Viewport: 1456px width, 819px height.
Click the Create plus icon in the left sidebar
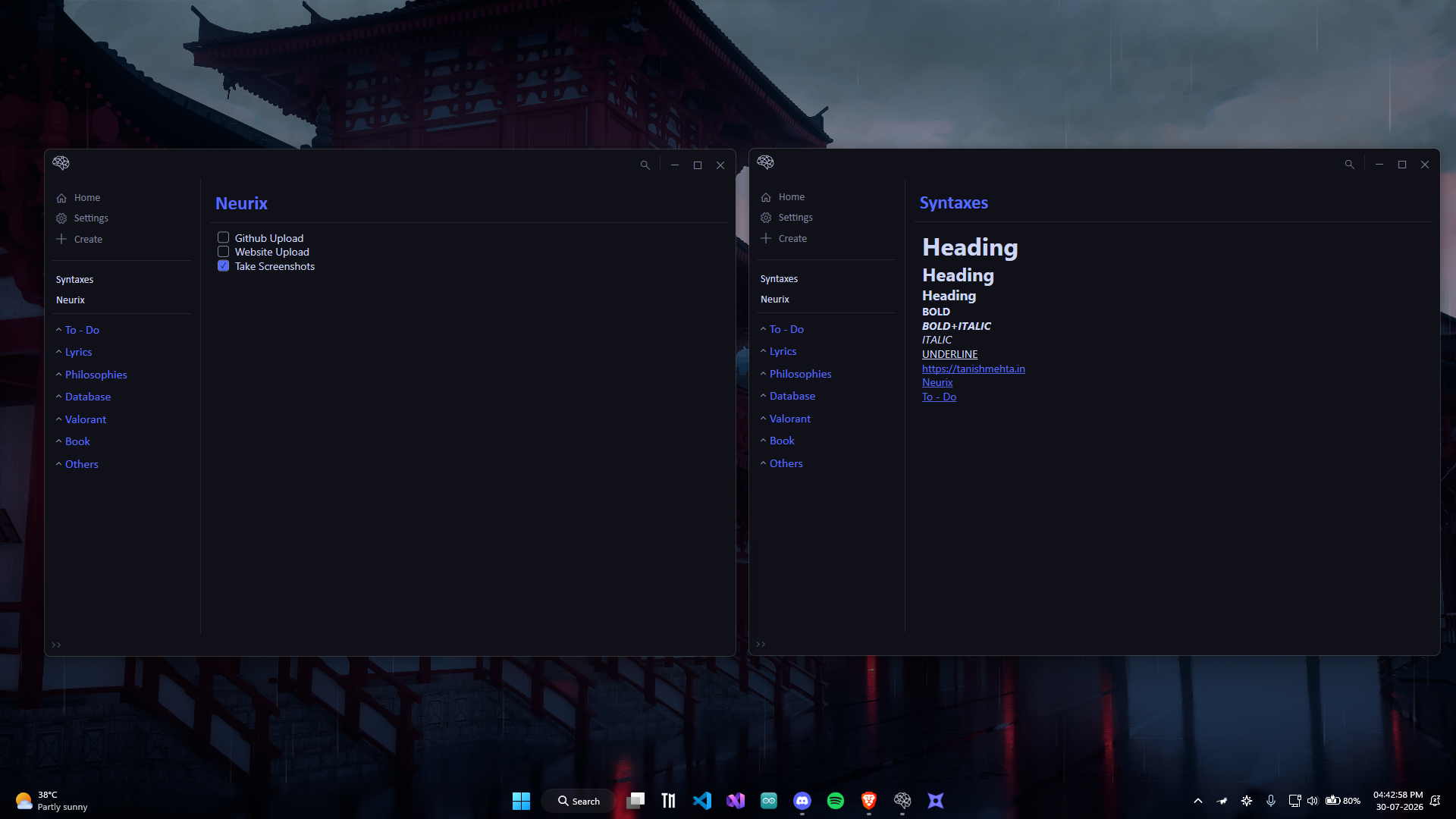[61, 239]
